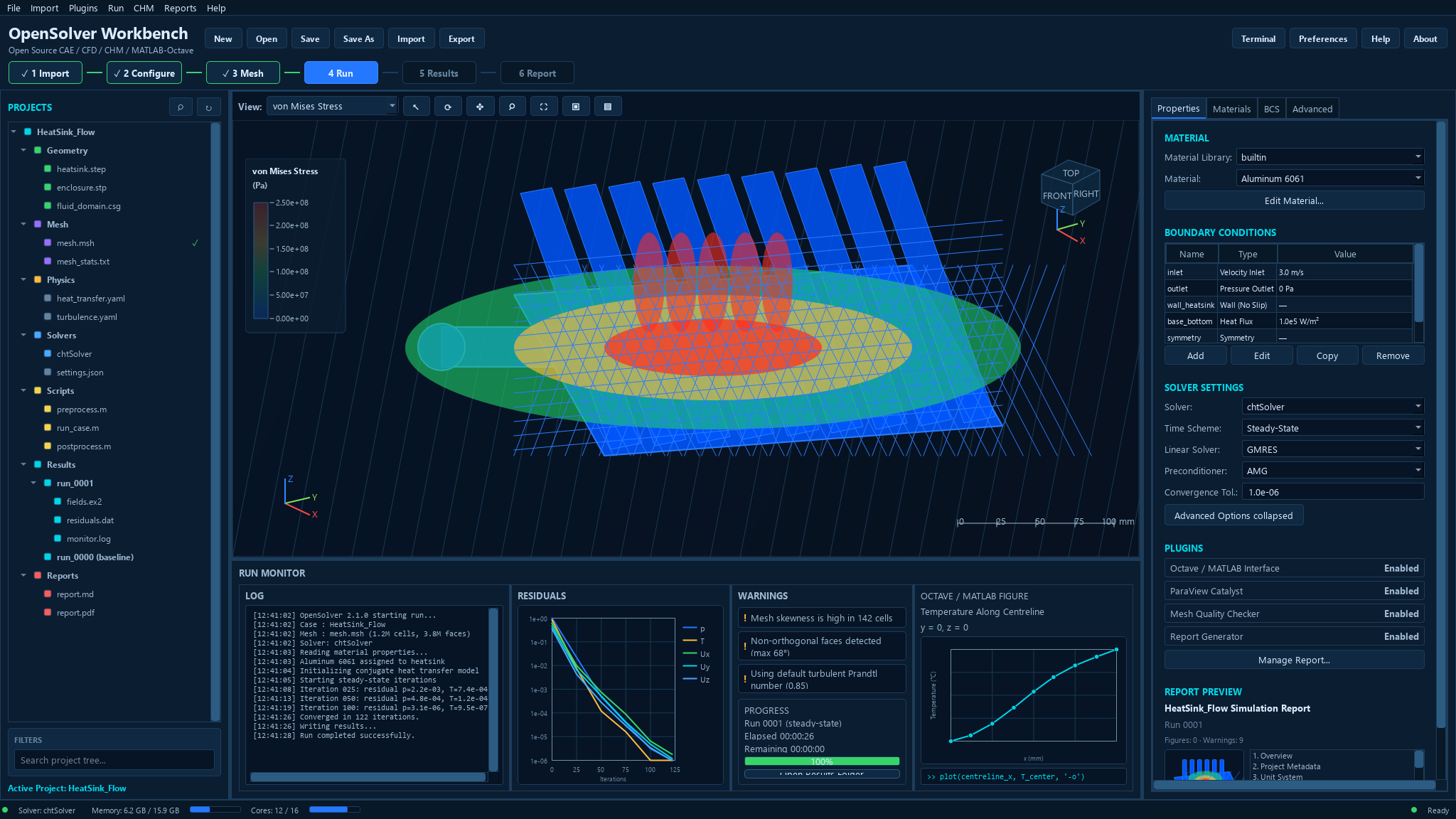This screenshot has height=819, width=1456.
Task: Toggle the ParaView Catalyst plugin Enabled
Action: click(x=1401, y=591)
